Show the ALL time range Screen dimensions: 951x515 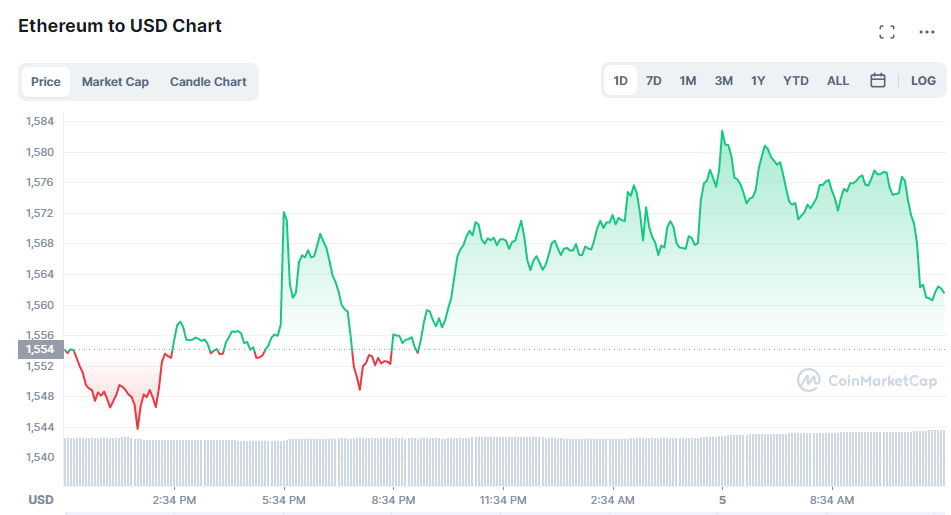pos(838,81)
